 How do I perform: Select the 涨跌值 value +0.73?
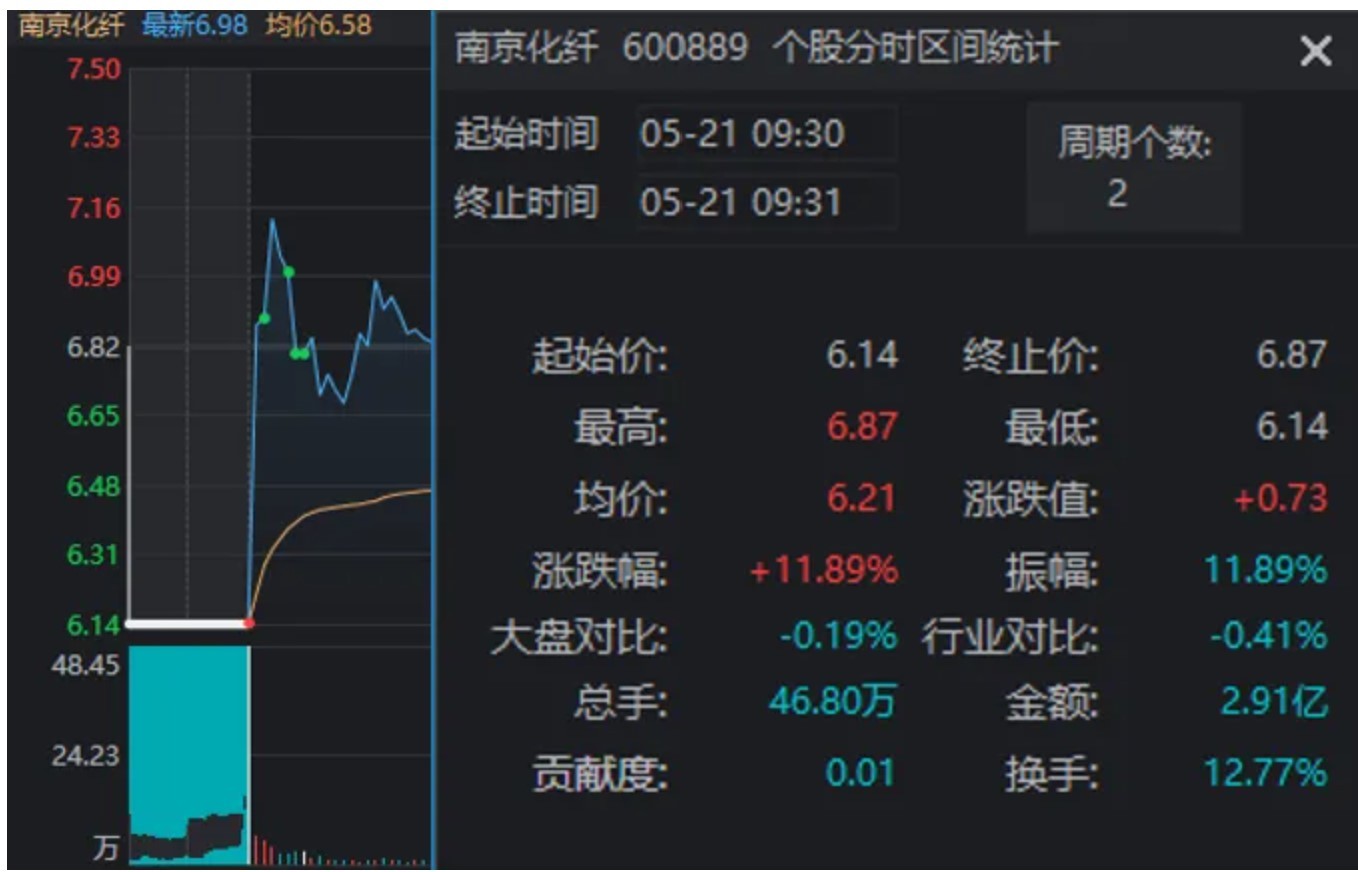tap(1280, 498)
